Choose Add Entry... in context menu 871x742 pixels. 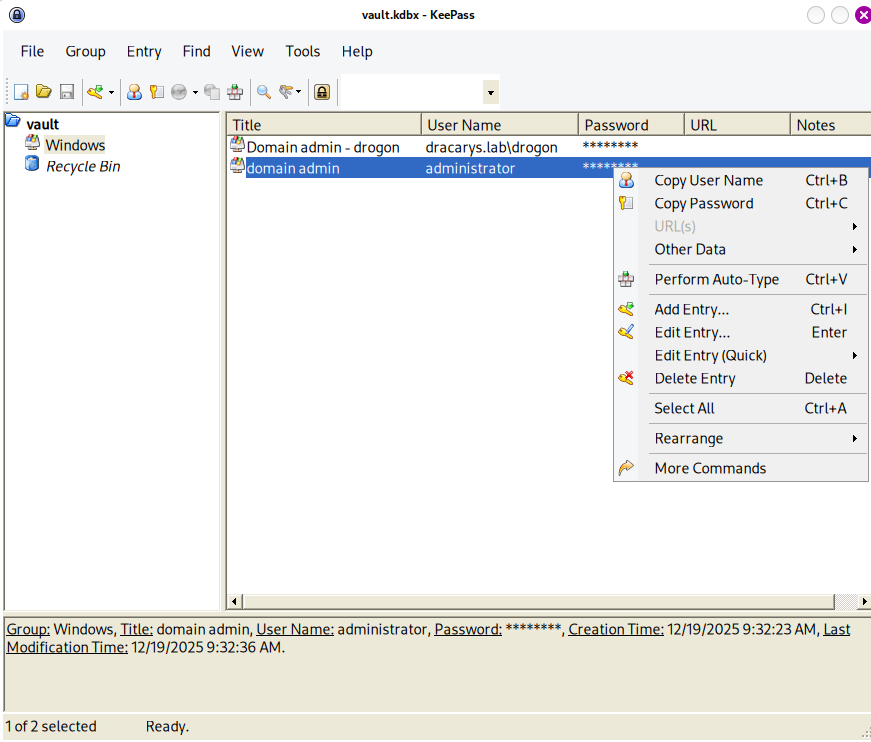tap(740, 309)
